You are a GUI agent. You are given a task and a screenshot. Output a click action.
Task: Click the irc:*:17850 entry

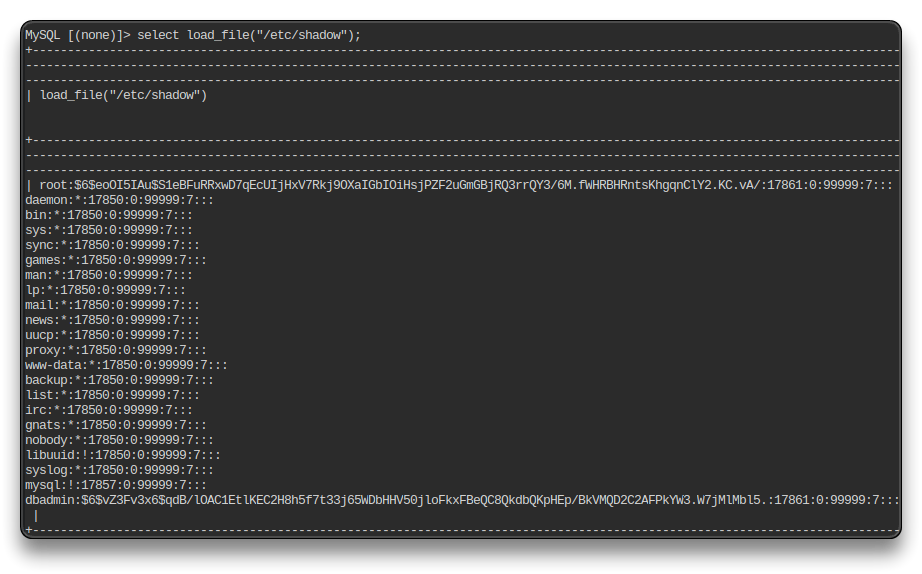click(109, 410)
